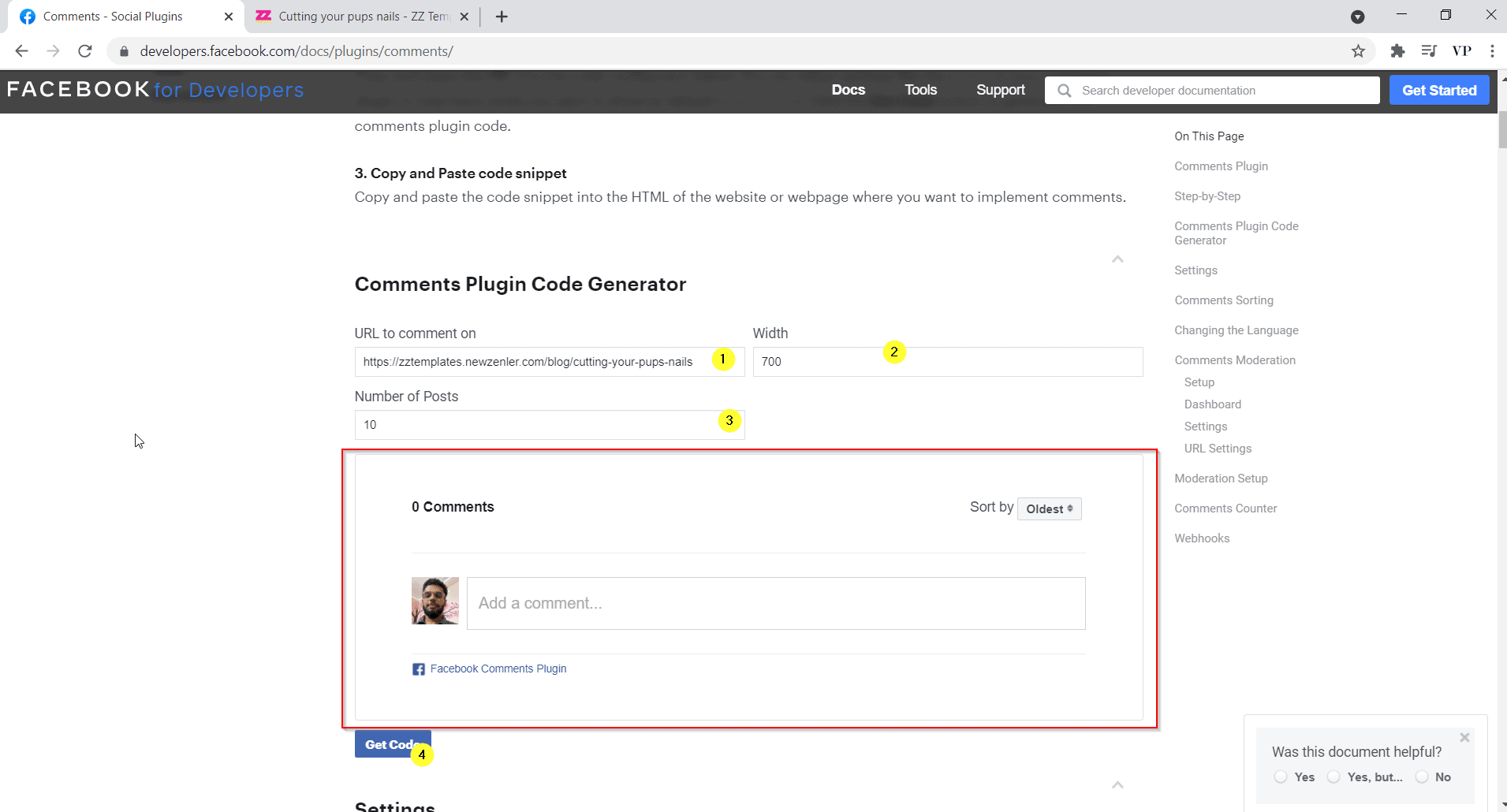Open the Docs menu

(x=849, y=89)
